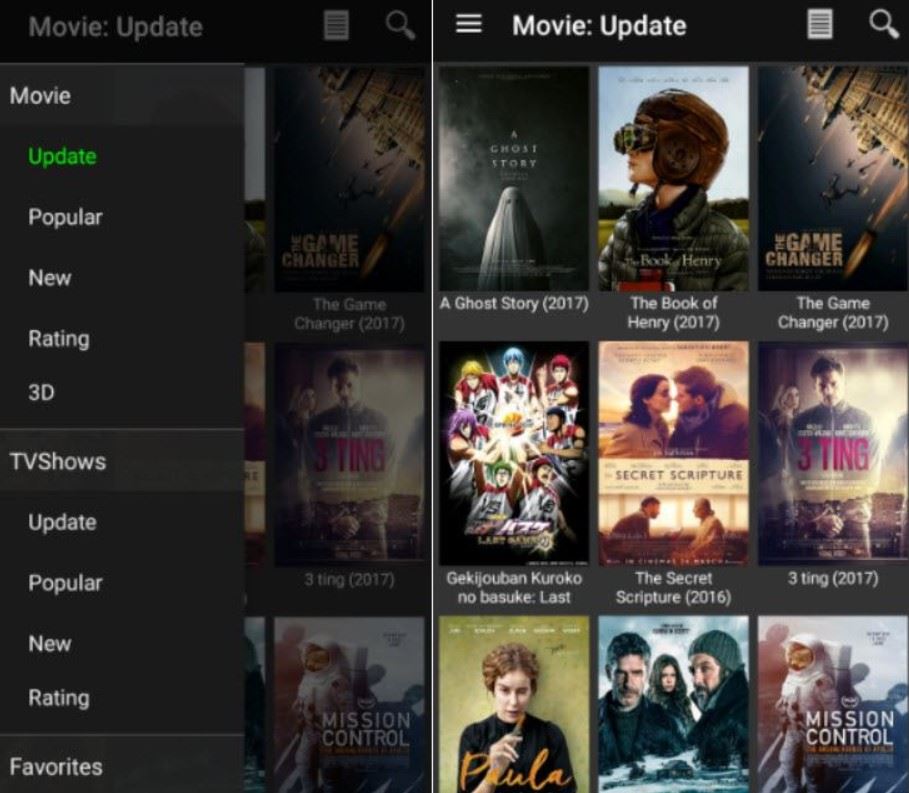Tap dimmed Game Changer poster behind drawer
Viewport: 909px width, 793px height.
coord(350,180)
